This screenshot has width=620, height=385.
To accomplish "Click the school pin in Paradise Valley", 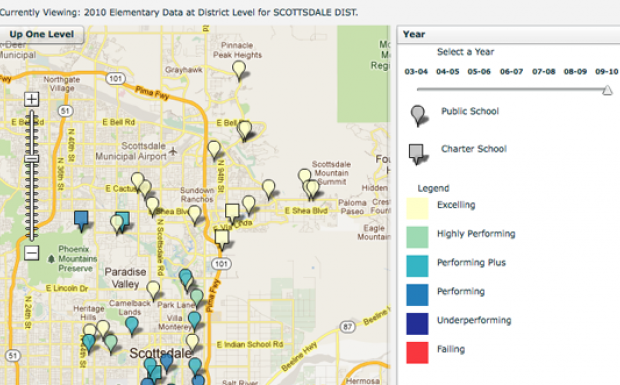I will point(153,290).
